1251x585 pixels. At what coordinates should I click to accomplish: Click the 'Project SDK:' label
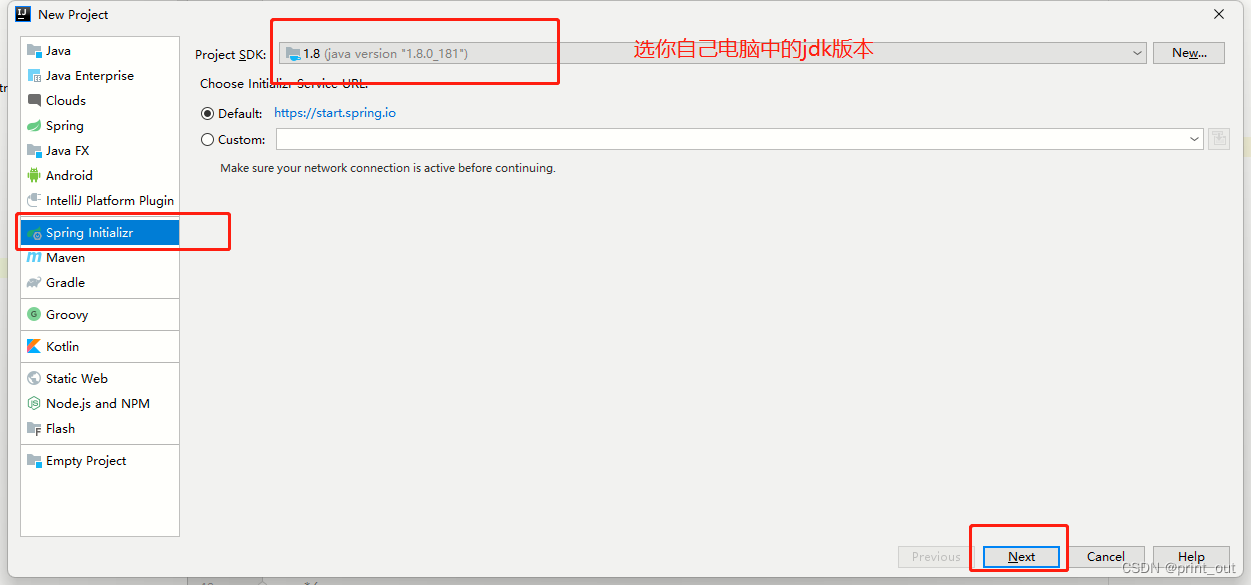(231, 54)
